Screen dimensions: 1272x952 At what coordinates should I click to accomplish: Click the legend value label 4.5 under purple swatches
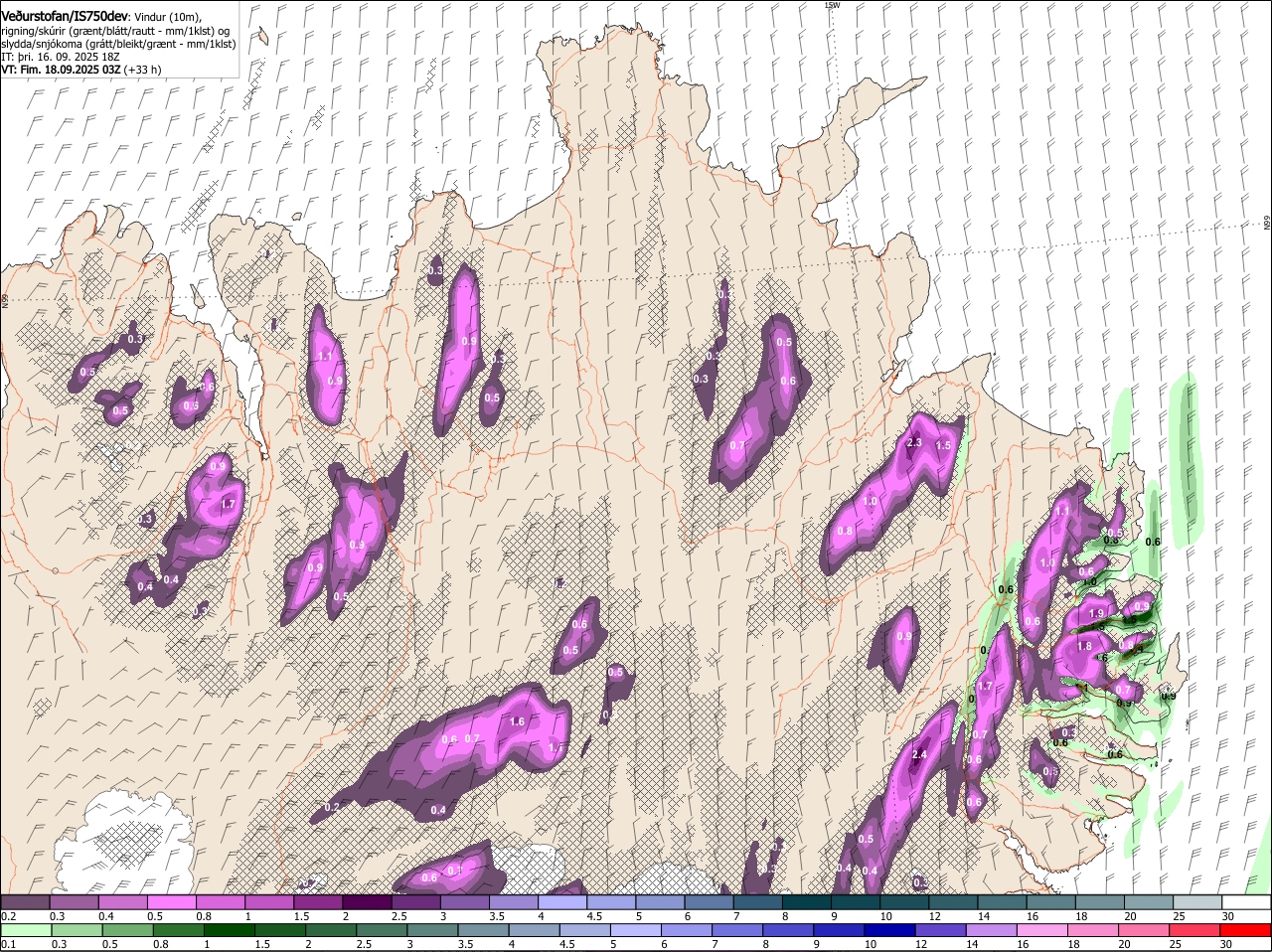pos(595,916)
